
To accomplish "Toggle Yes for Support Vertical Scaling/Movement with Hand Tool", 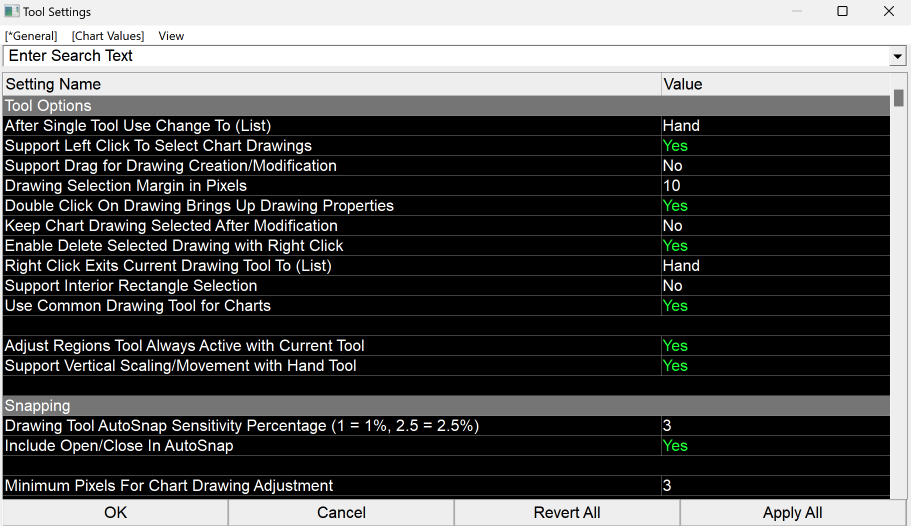I will [675, 366].
